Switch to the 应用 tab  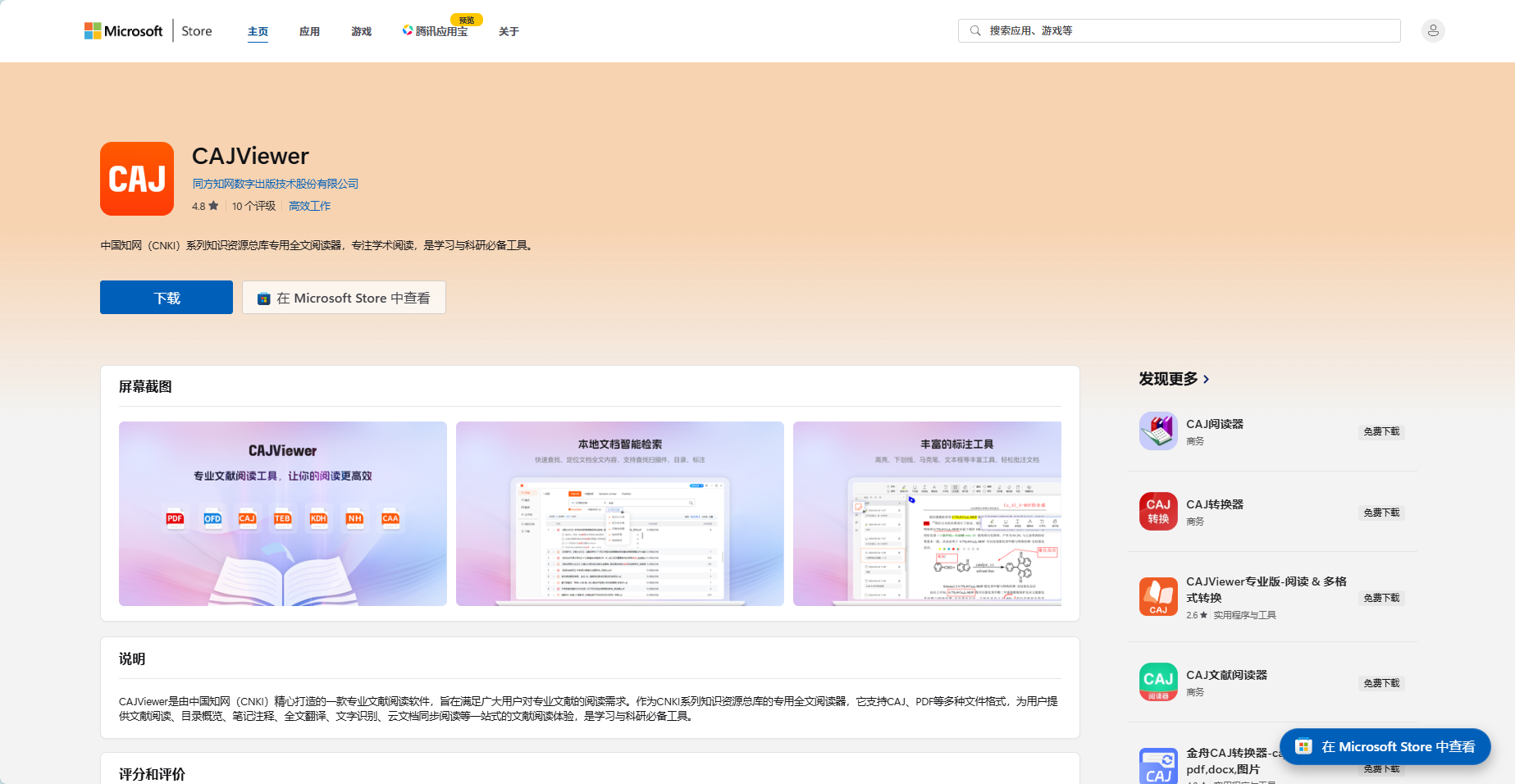309,31
